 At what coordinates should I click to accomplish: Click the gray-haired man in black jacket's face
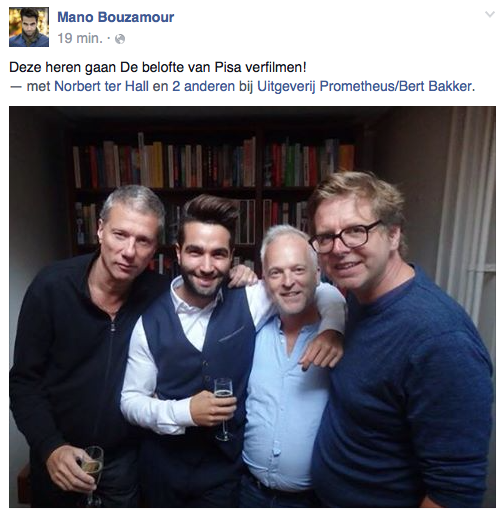point(128,243)
